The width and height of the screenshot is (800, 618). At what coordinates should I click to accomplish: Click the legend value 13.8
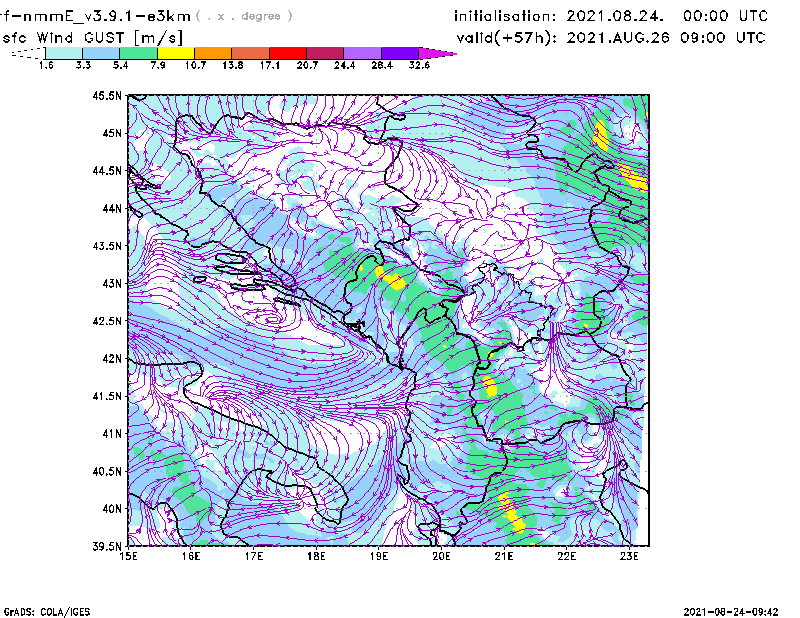click(233, 65)
